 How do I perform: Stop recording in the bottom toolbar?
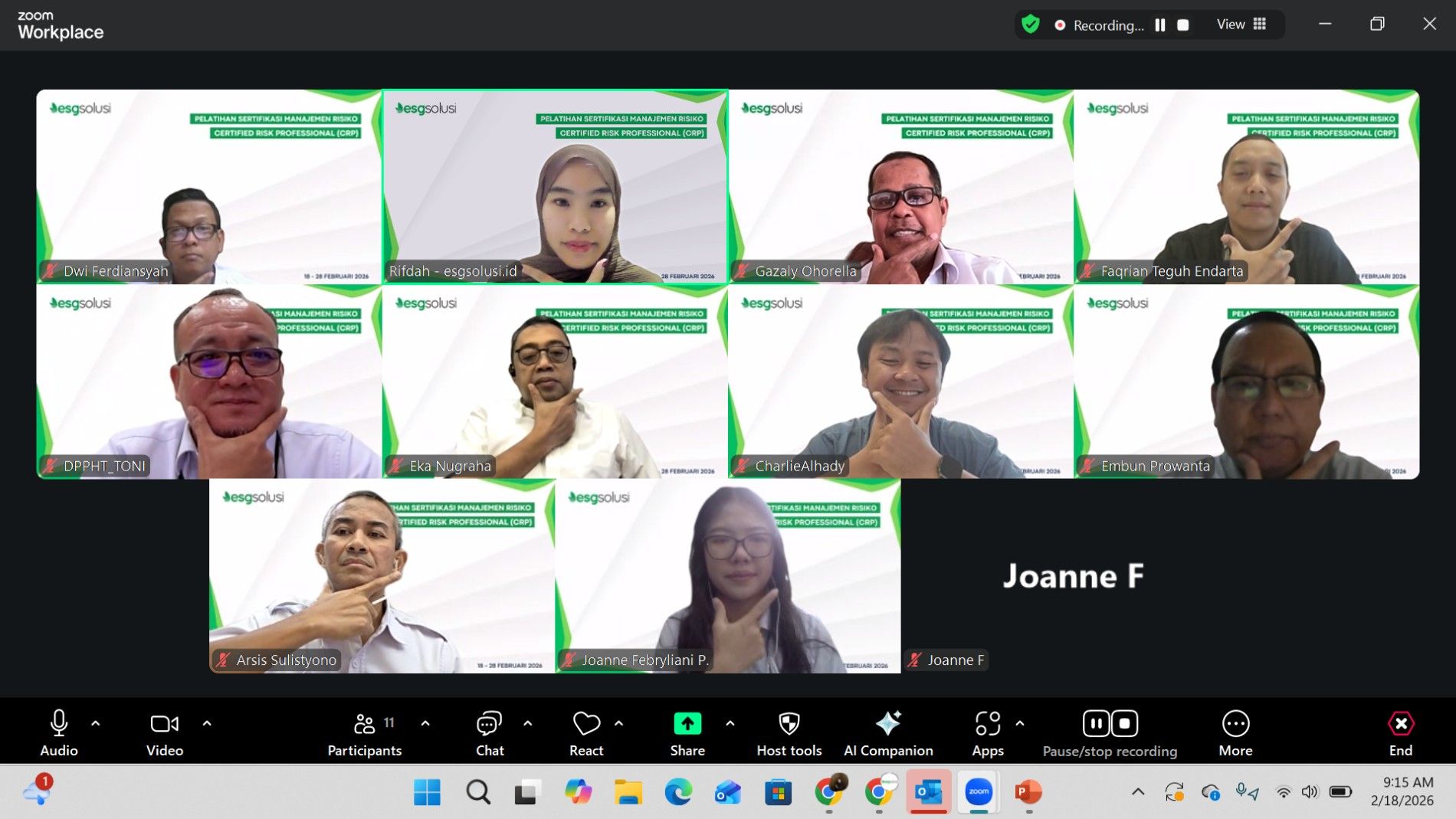click(x=1124, y=723)
